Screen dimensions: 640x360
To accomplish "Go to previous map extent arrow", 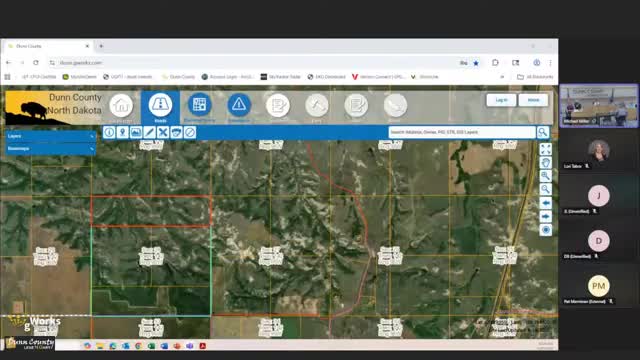I will [x=546, y=203].
